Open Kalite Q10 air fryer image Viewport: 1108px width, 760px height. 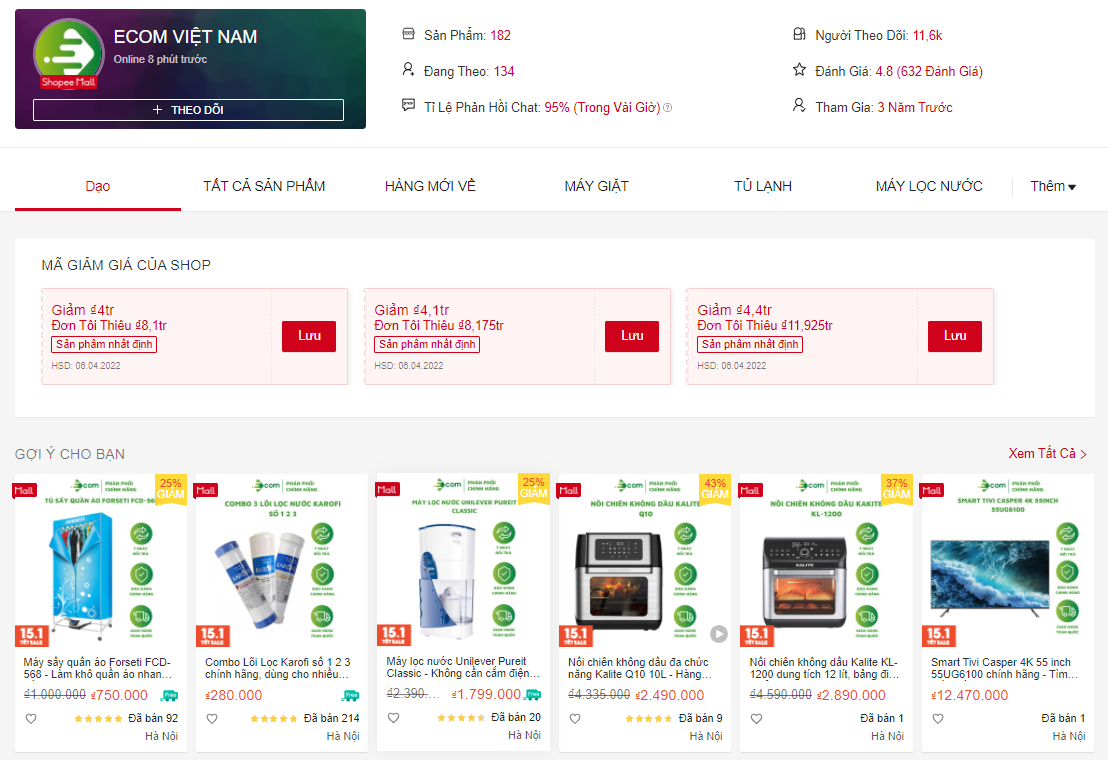tap(645, 561)
